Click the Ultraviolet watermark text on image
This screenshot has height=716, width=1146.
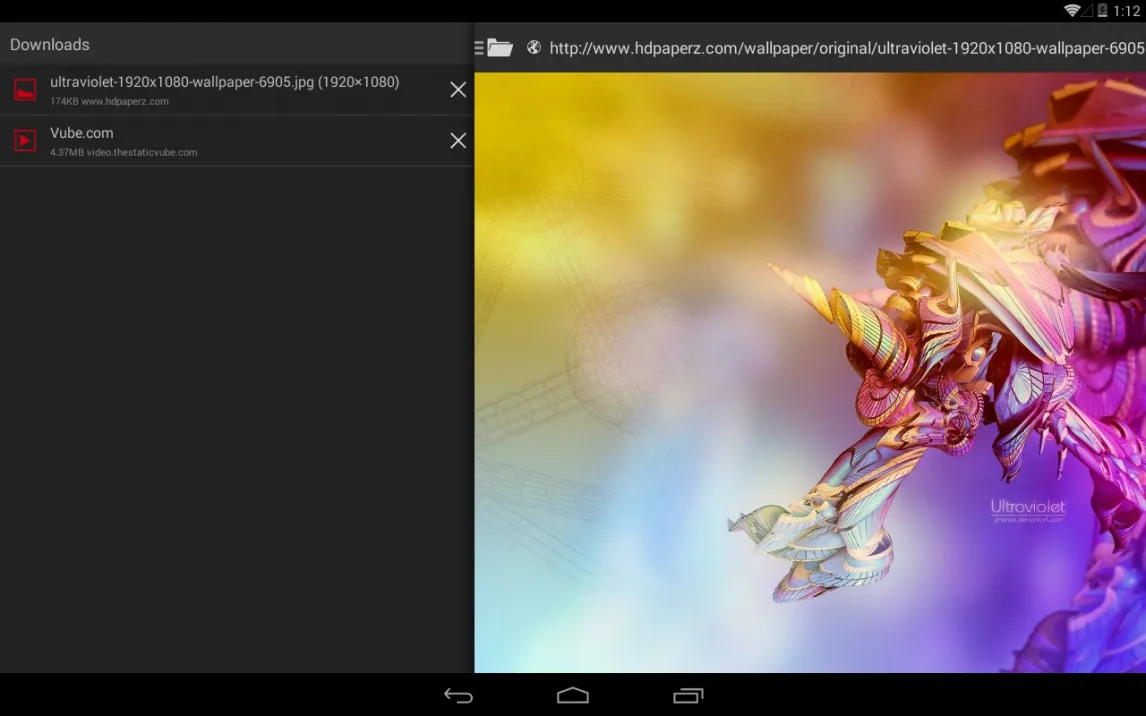[x=1028, y=509]
